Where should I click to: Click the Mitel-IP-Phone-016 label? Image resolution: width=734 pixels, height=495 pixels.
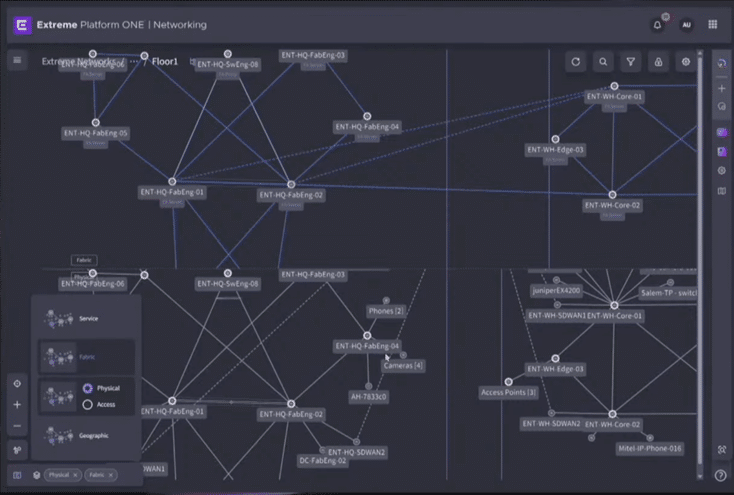click(x=650, y=449)
